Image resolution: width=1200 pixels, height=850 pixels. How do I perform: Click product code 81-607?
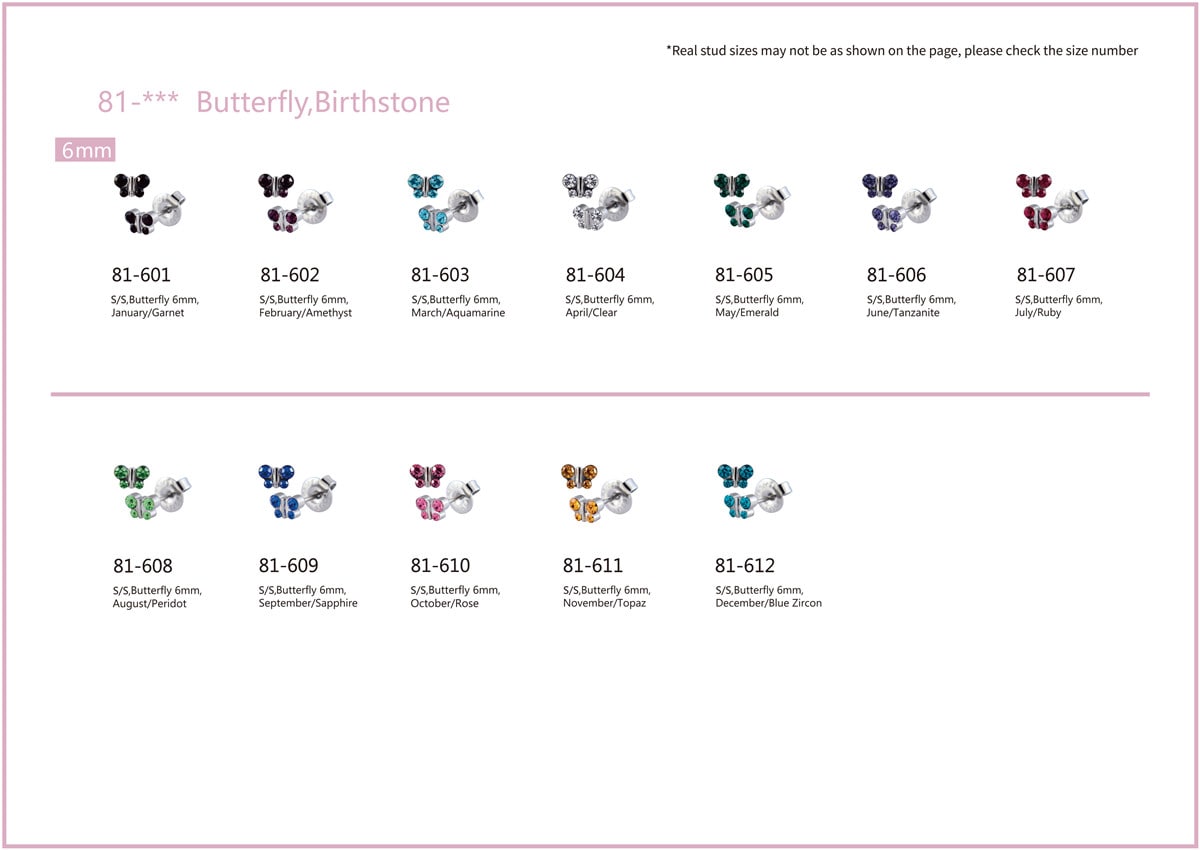[1046, 274]
